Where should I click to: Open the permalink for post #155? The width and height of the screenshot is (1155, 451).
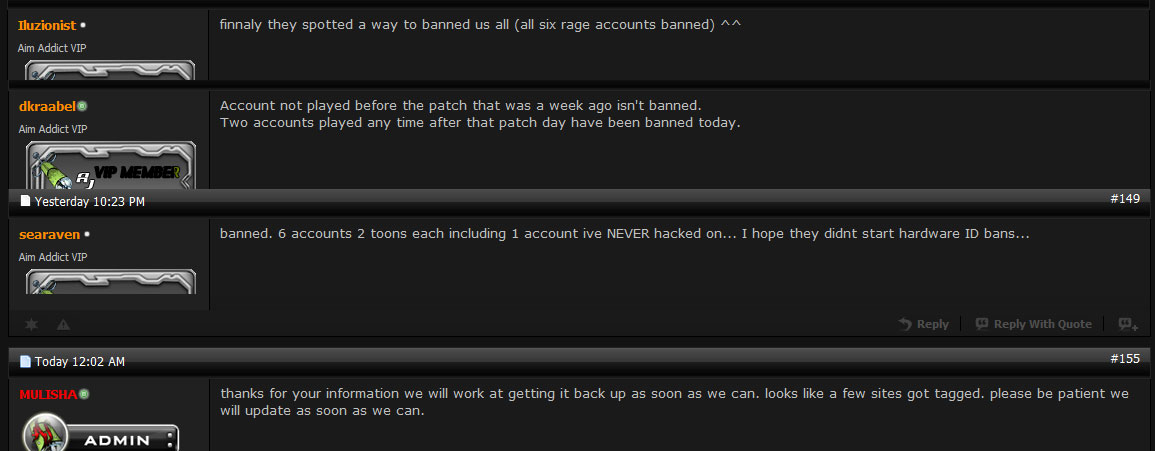click(x=1125, y=358)
